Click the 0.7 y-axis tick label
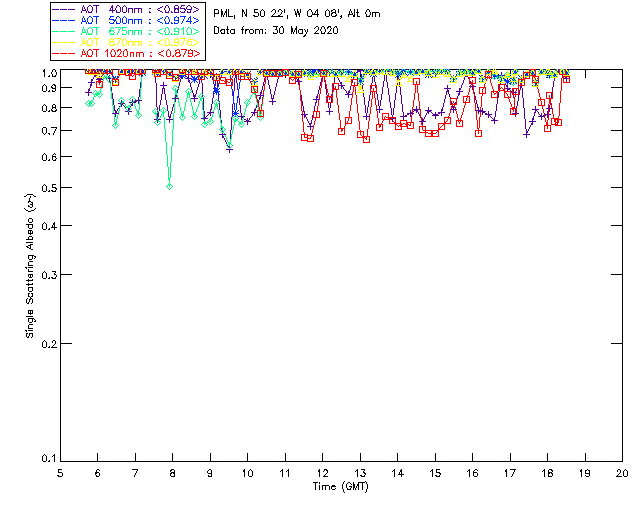 [49, 131]
